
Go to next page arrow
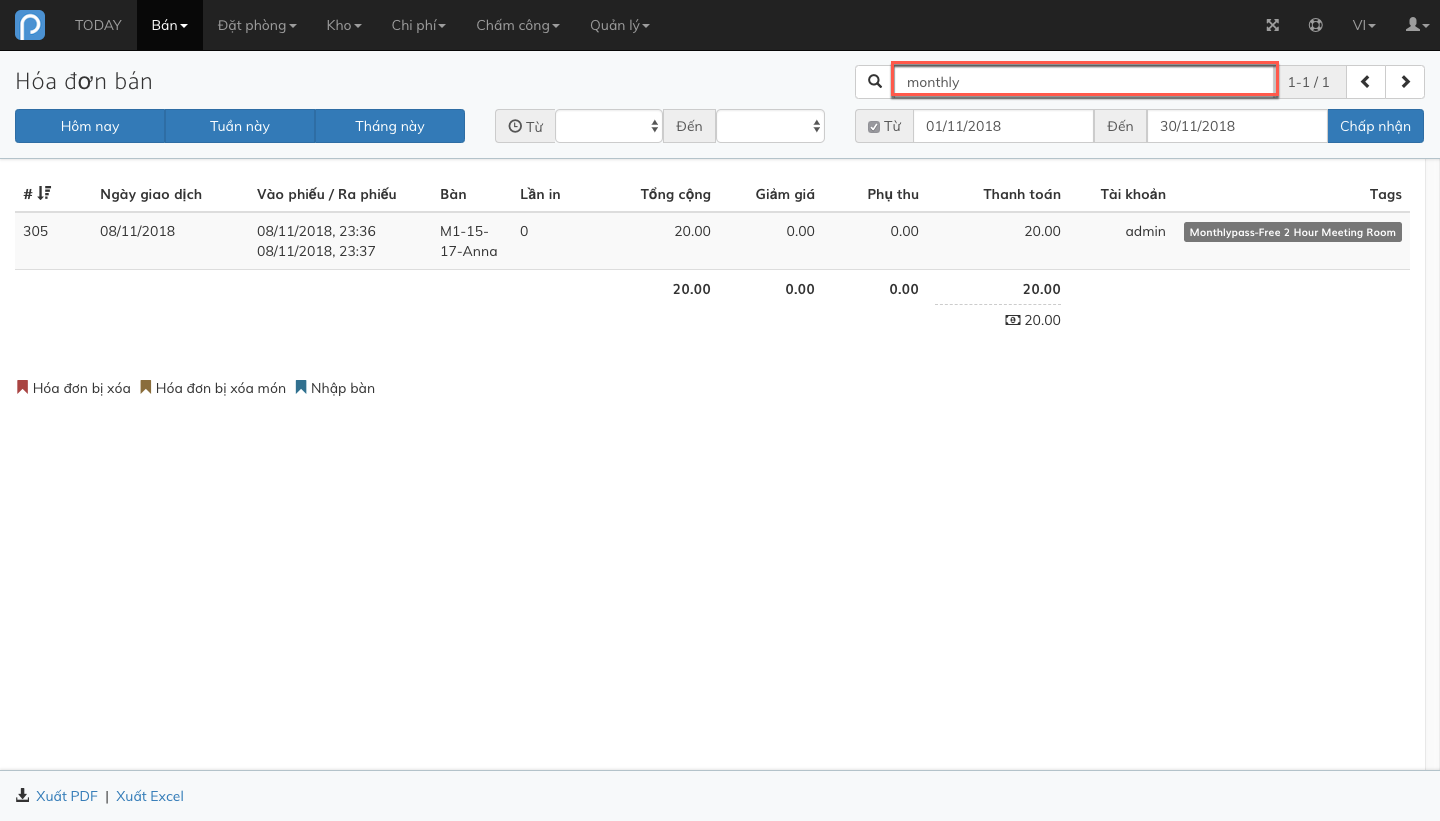pos(1405,82)
